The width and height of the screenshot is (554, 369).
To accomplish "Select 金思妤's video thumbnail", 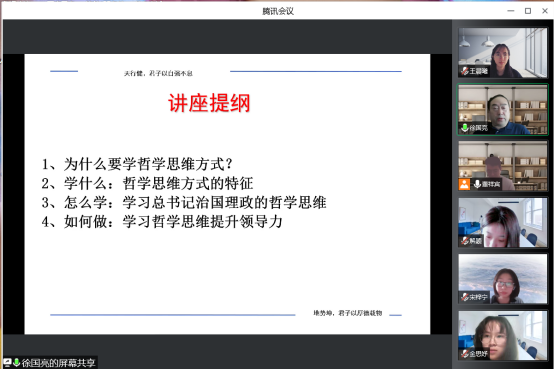I will coord(502,335).
